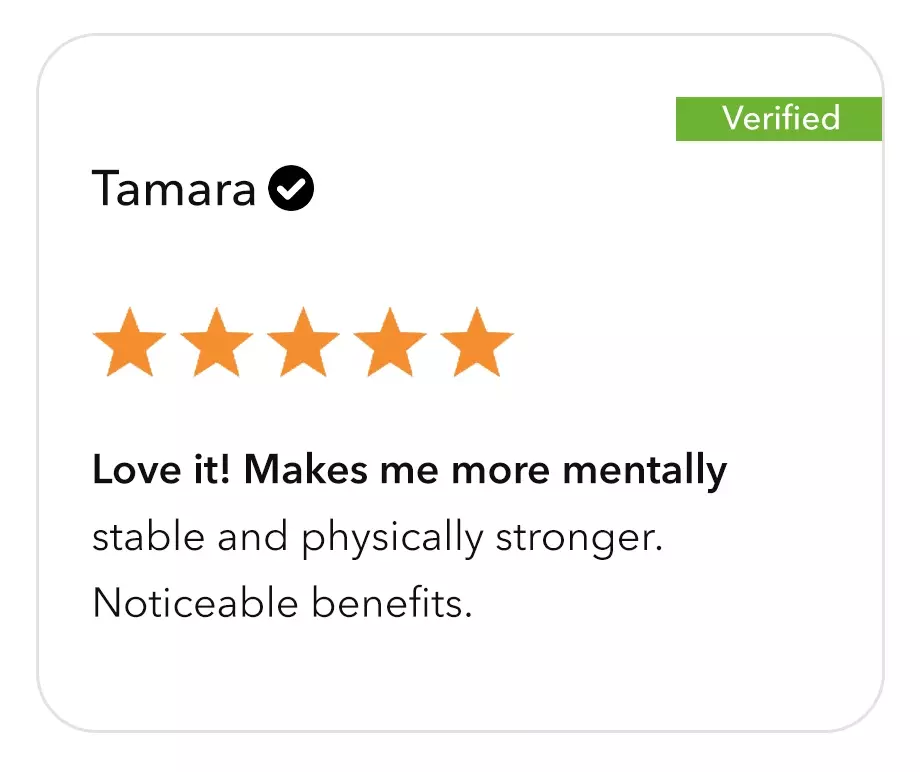This screenshot has width=920, height=772.
Task: Click the green Verified label
Action: [779, 119]
